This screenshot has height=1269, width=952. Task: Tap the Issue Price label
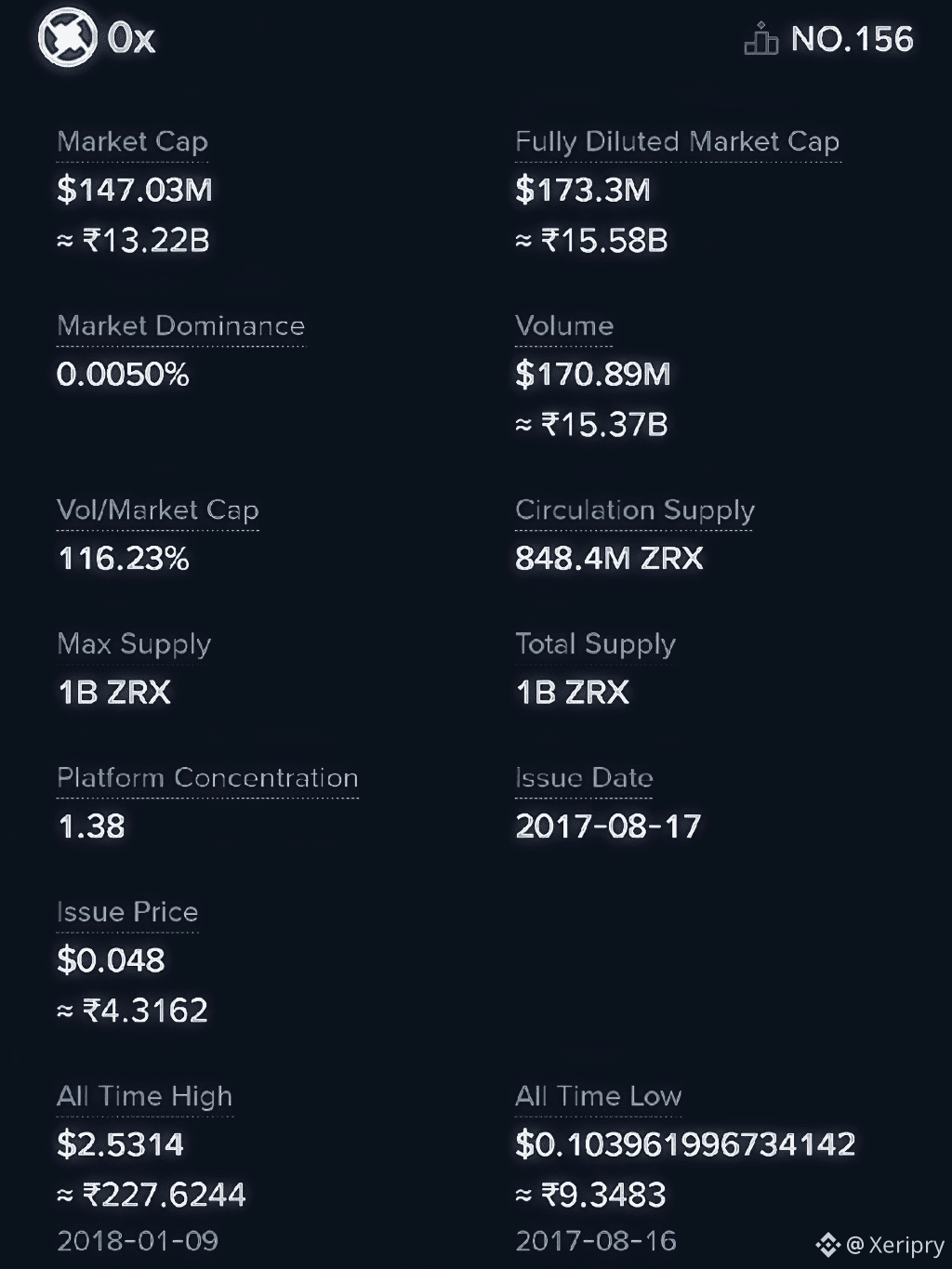pos(127,911)
